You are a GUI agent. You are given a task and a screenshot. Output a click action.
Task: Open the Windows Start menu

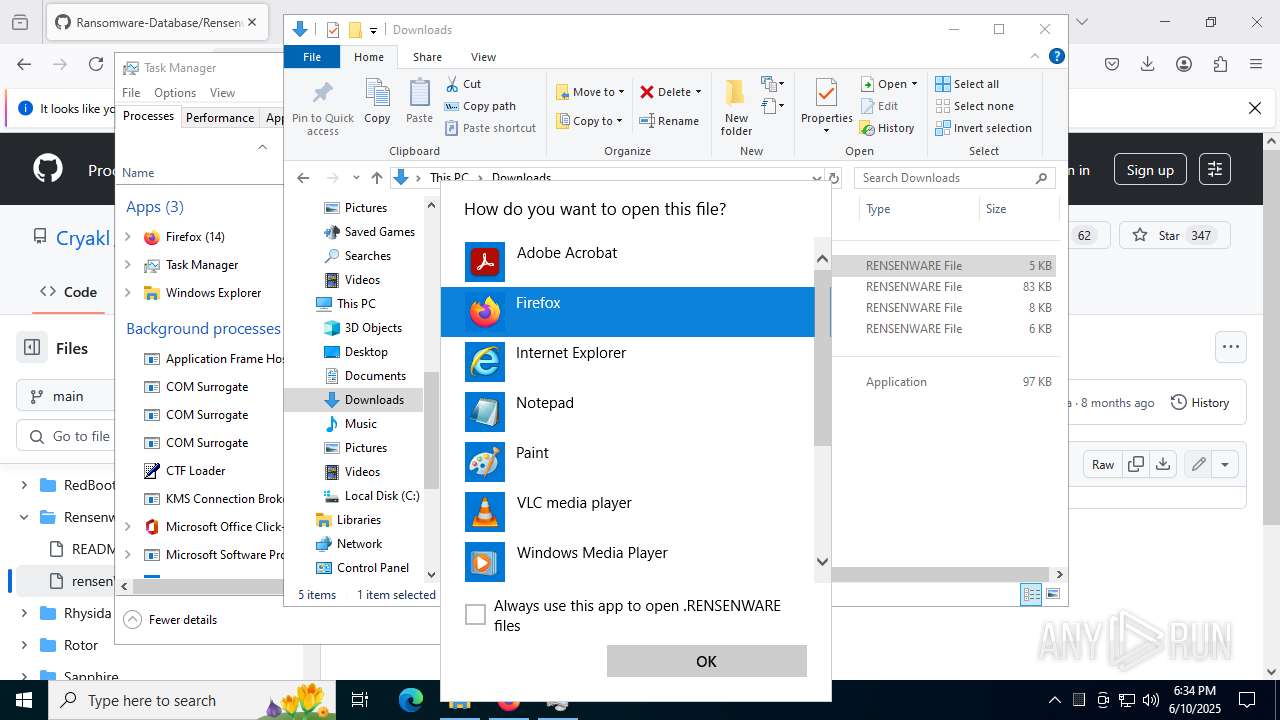pos(24,700)
